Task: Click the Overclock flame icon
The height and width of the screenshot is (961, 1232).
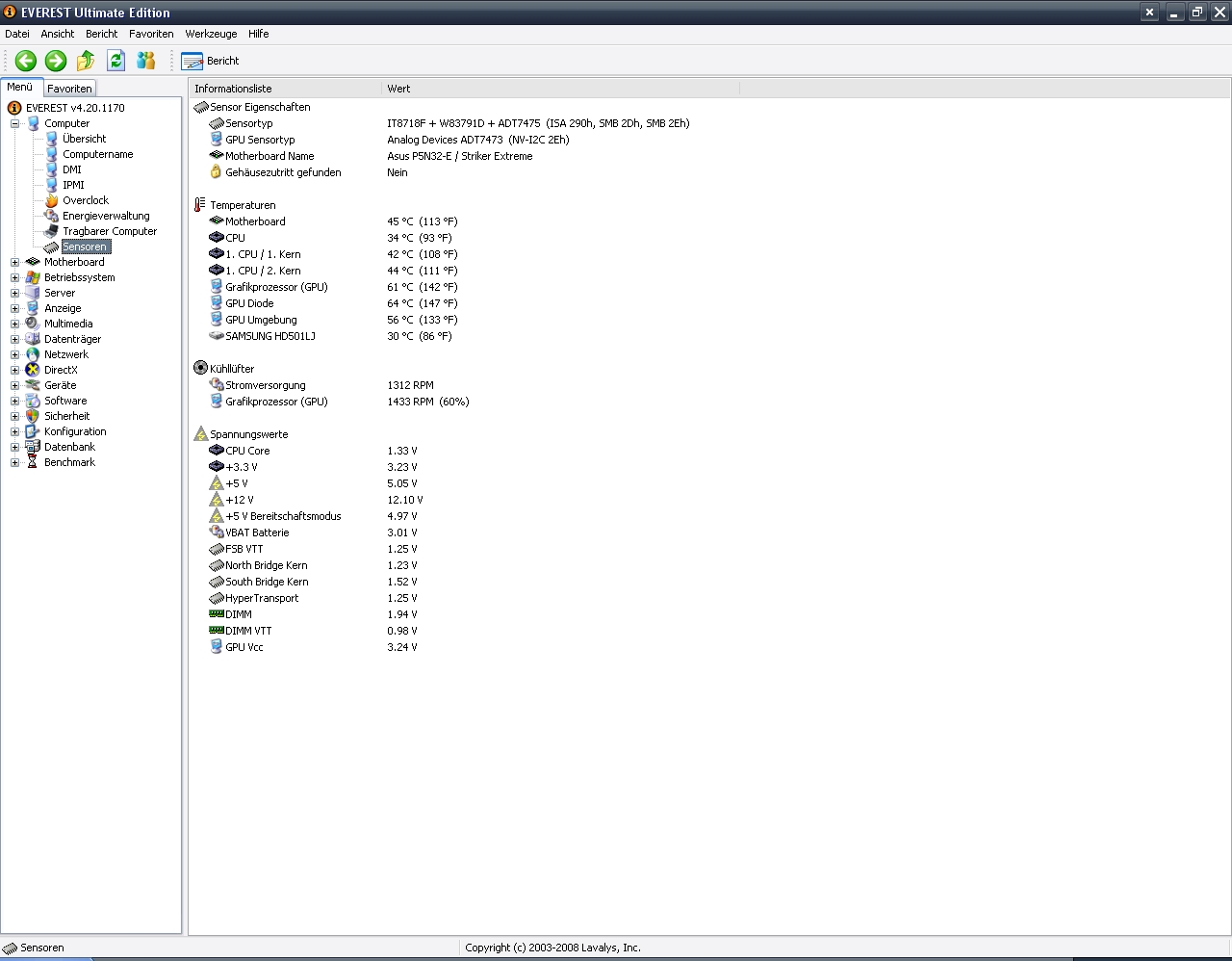Action: 52,200
